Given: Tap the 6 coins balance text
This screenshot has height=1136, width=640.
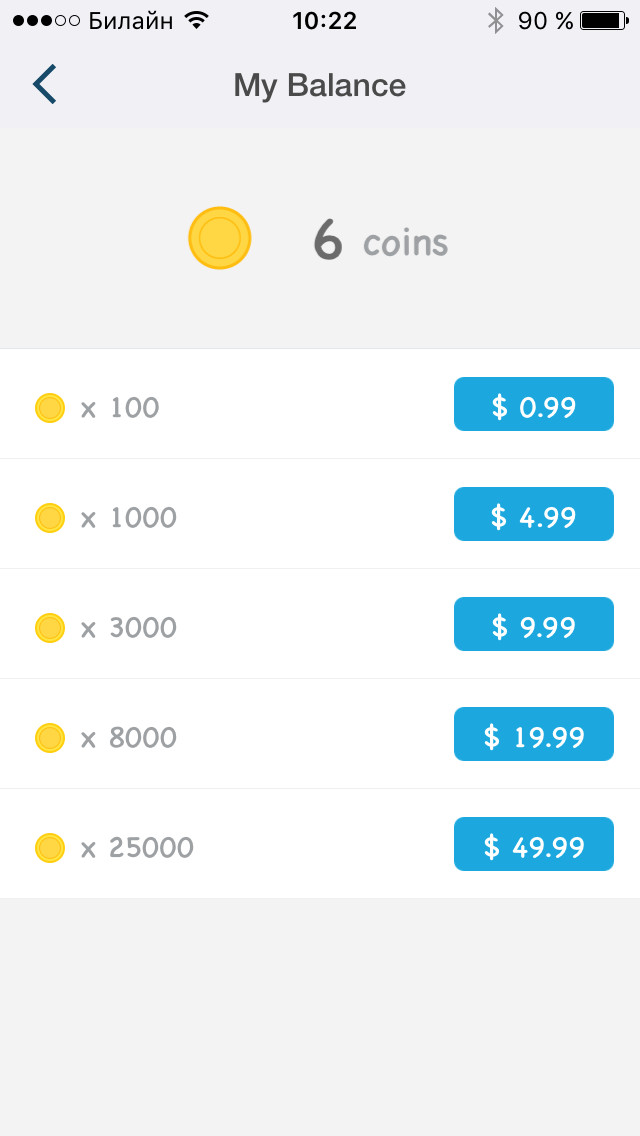Looking at the screenshot, I should point(381,241).
